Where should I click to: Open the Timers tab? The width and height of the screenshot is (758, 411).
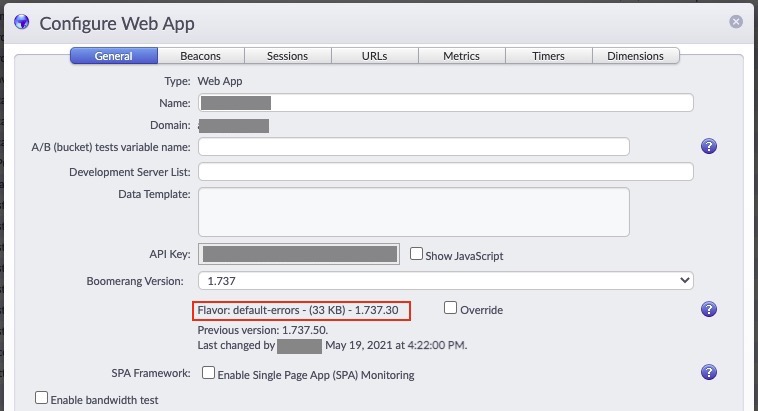tap(548, 56)
